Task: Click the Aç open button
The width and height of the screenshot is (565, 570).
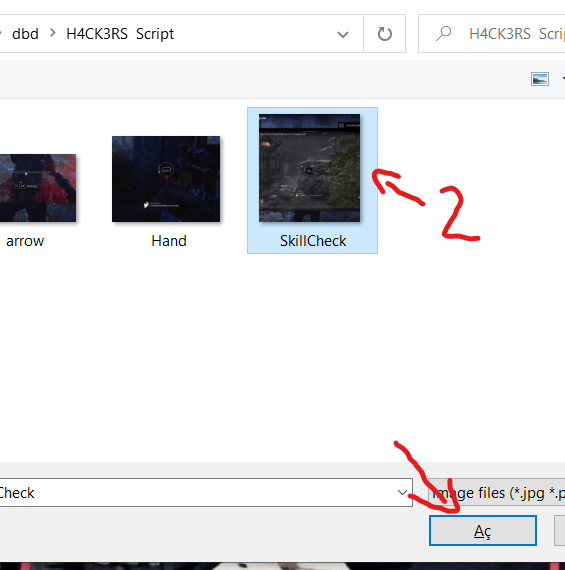Action: 482,530
